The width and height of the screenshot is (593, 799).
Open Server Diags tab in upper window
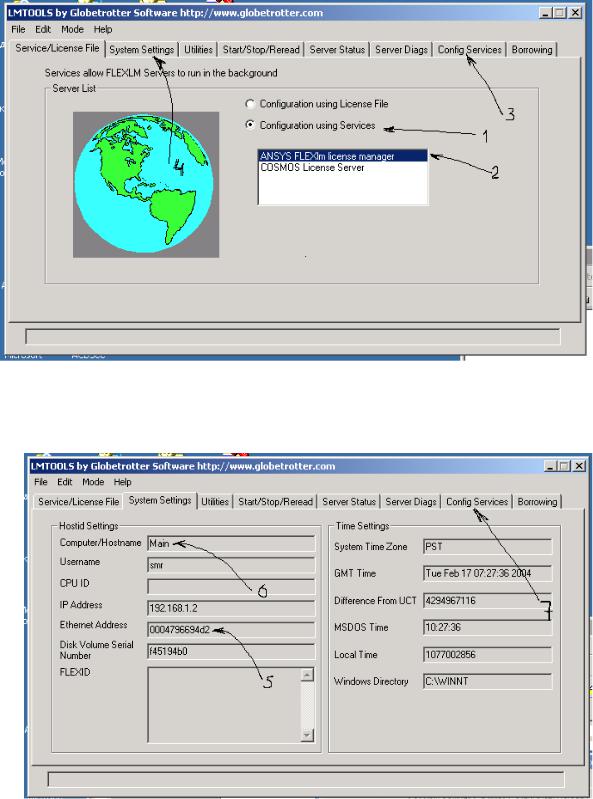pos(401,50)
